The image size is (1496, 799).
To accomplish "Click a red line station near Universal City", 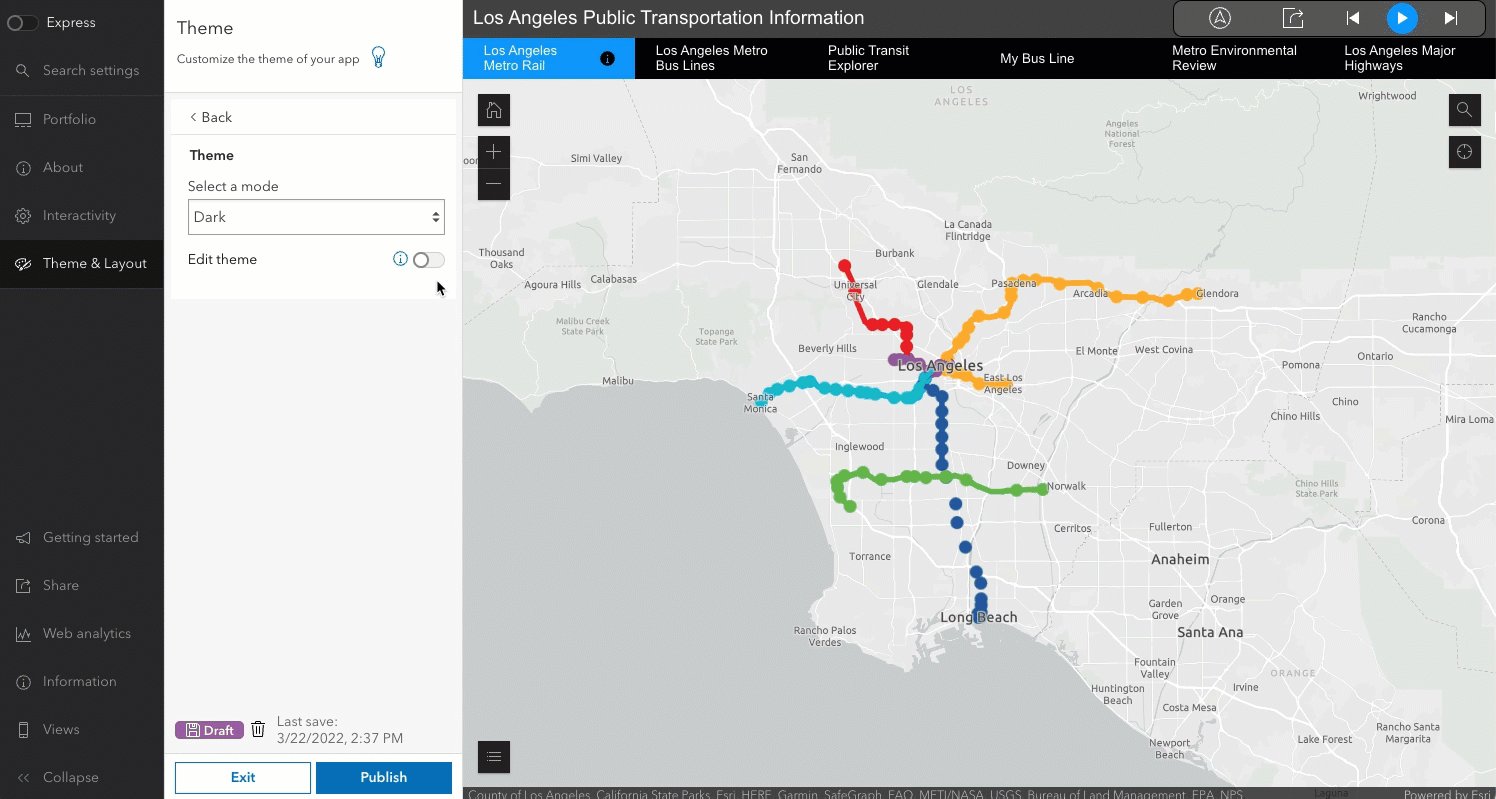I will click(x=845, y=267).
